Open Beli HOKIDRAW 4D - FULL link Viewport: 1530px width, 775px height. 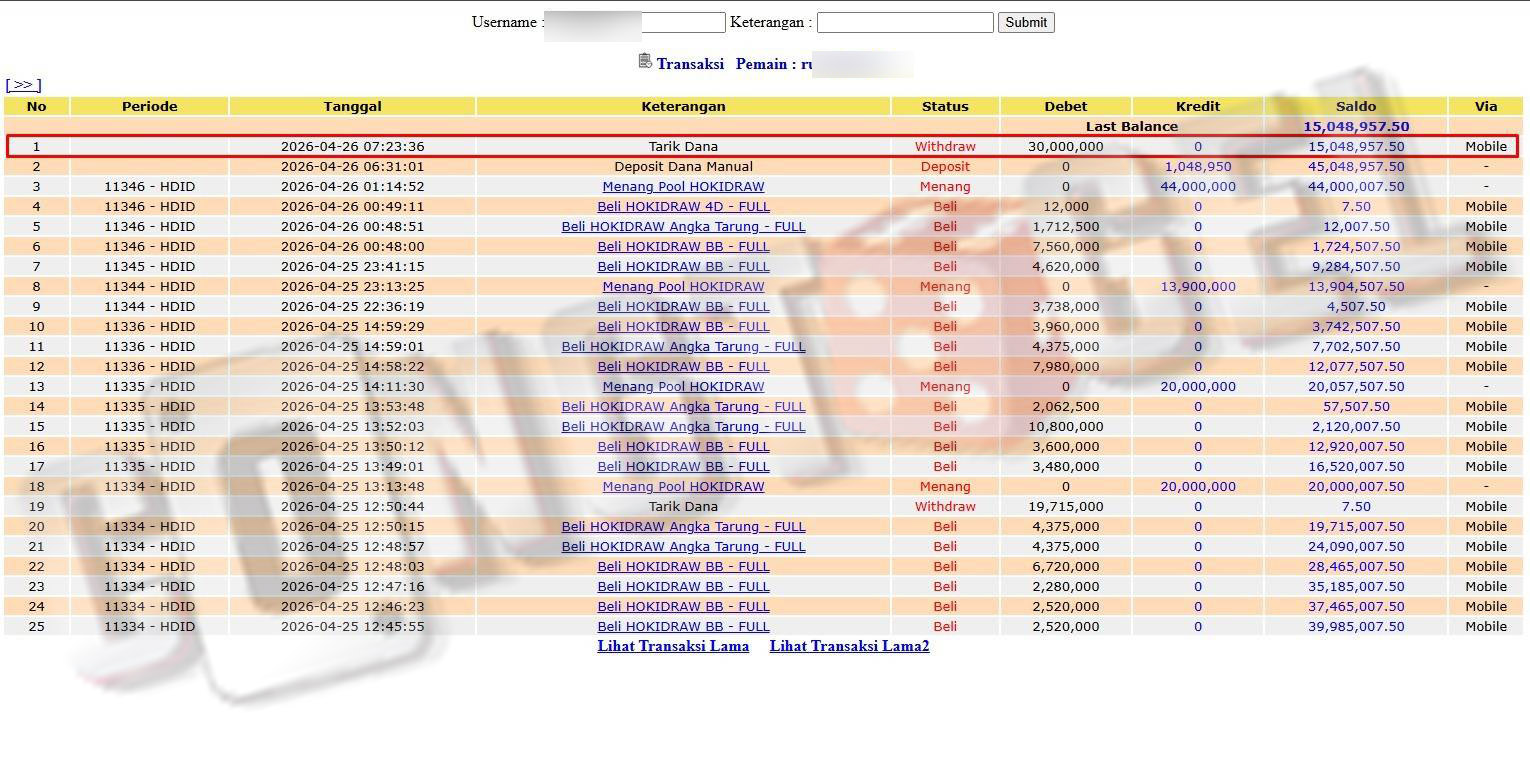click(683, 207)
